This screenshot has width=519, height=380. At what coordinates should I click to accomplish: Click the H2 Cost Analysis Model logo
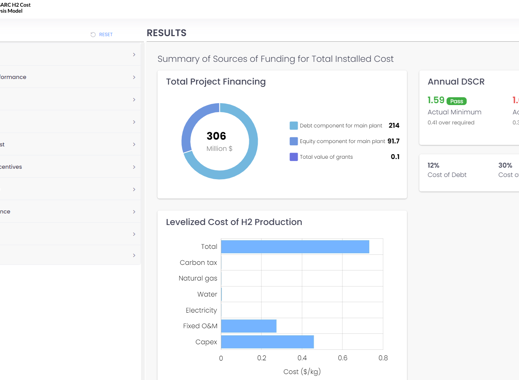pyautogui.click(x=15, y=8)
